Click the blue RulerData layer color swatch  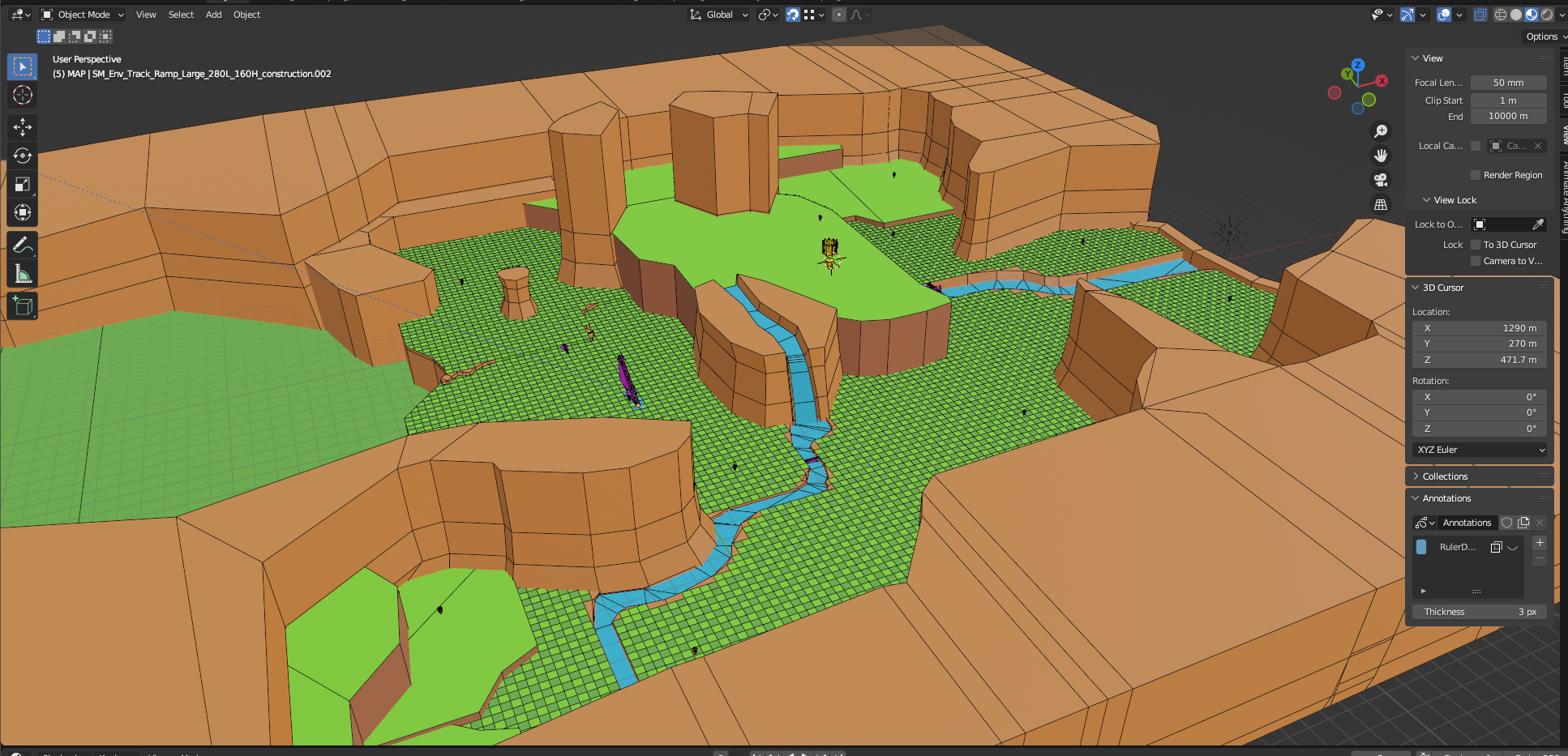tap(1421, 547)
